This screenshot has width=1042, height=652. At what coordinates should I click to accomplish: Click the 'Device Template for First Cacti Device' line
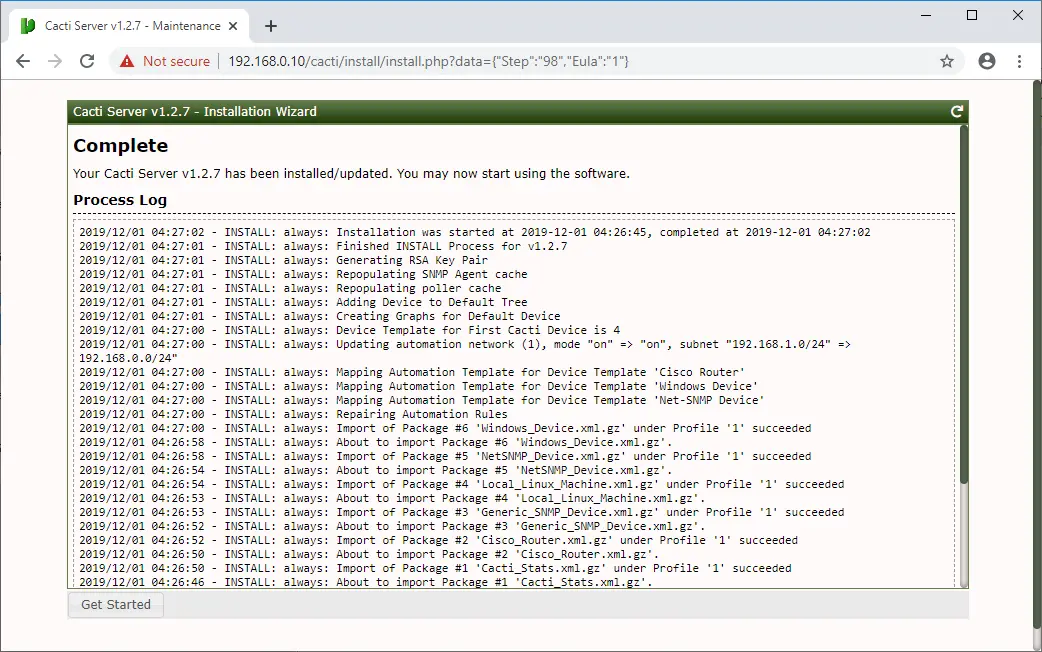click(350, 330)
